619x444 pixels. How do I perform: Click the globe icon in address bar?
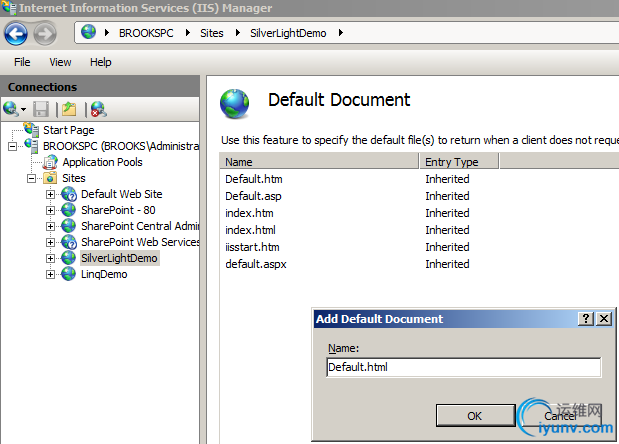click(88, 32)
